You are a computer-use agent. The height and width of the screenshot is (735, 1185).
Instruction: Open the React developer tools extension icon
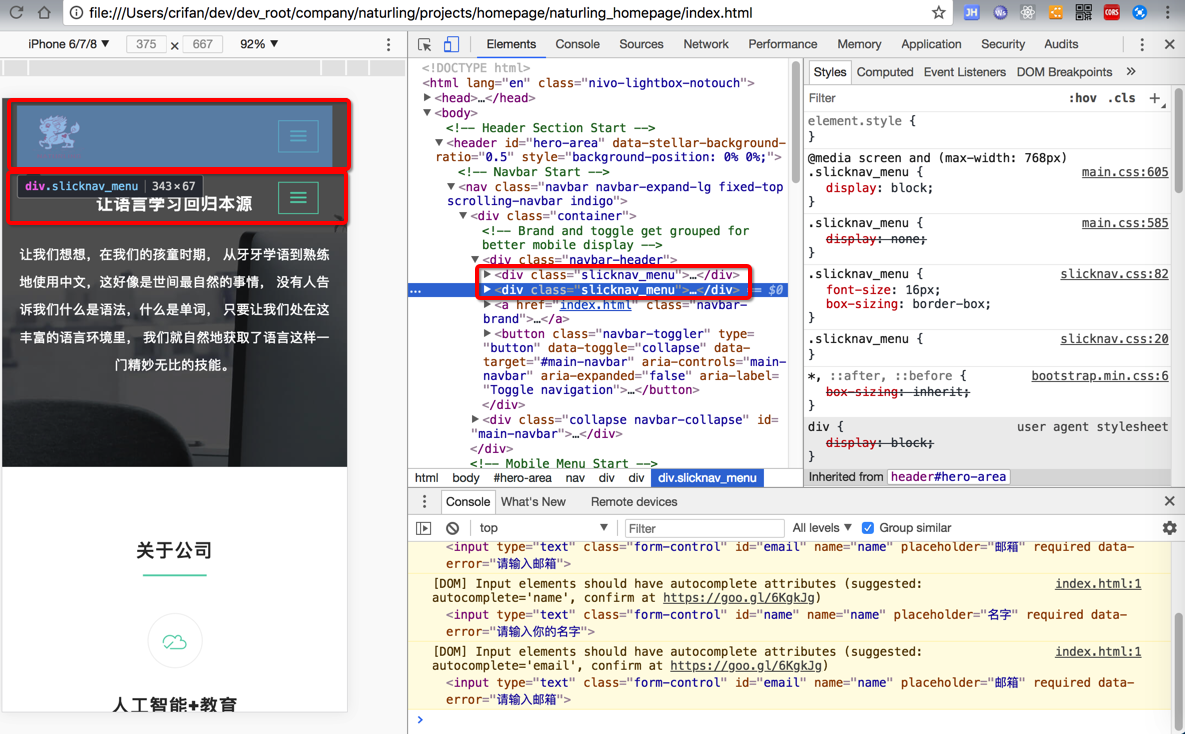click(1028, 12)
